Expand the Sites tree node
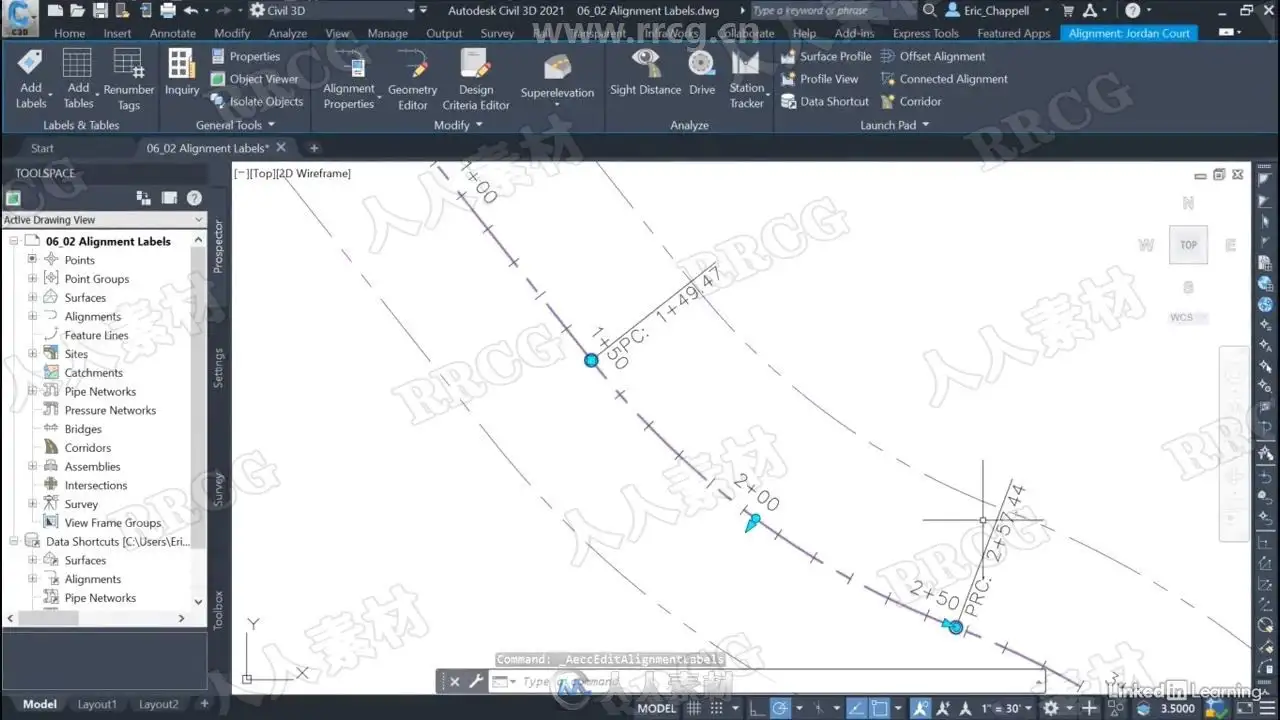 (x=32, y=354)
